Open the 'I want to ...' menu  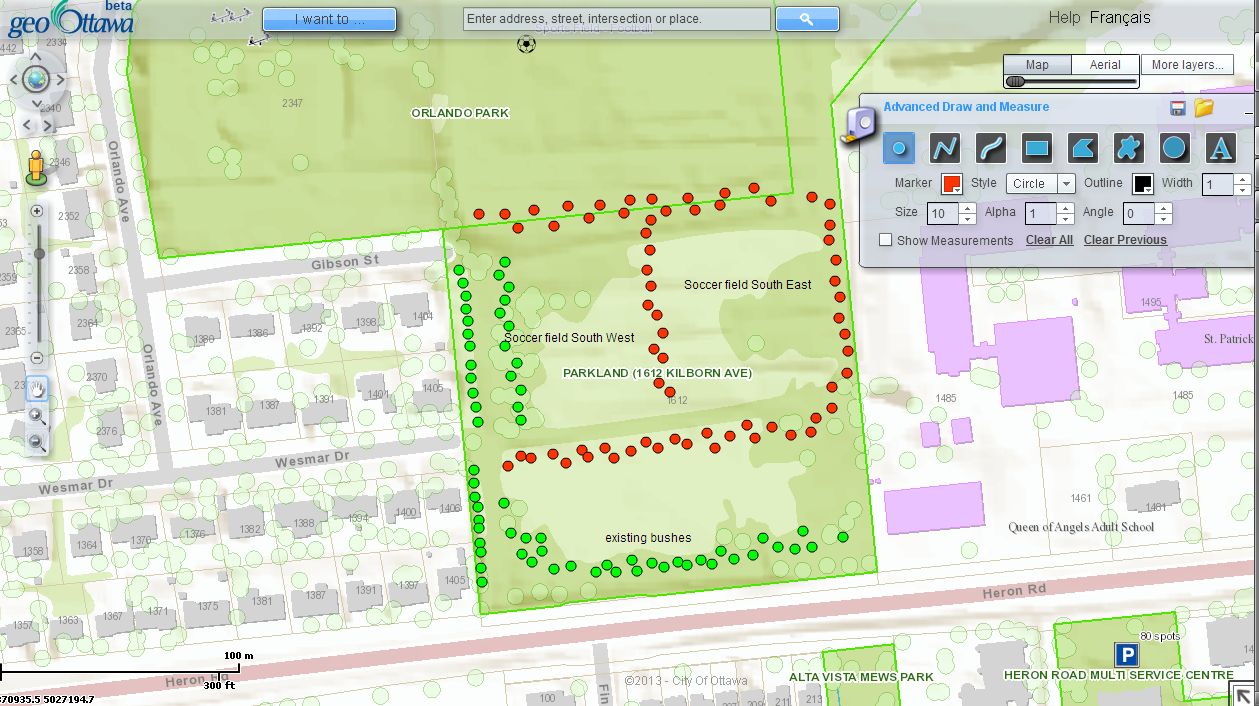click(x=329, y=19)
